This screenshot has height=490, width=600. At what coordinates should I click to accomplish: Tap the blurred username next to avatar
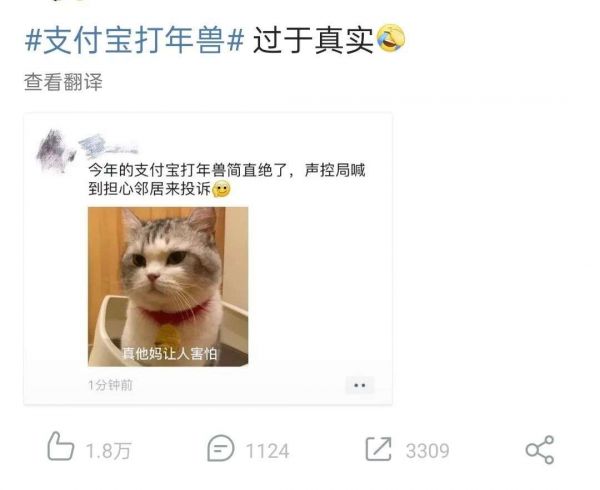tap(108, 146)
